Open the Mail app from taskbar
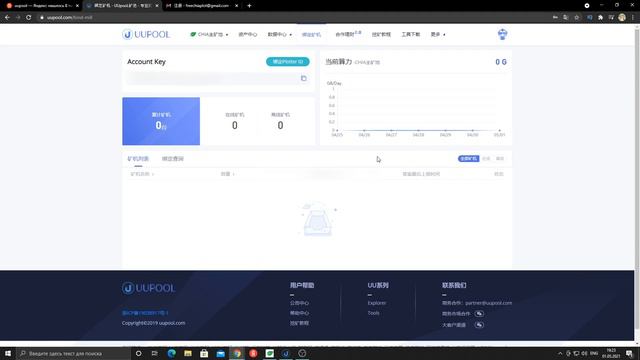The width and height of the screenshot is (640, 360). click(x=220, y=353)
